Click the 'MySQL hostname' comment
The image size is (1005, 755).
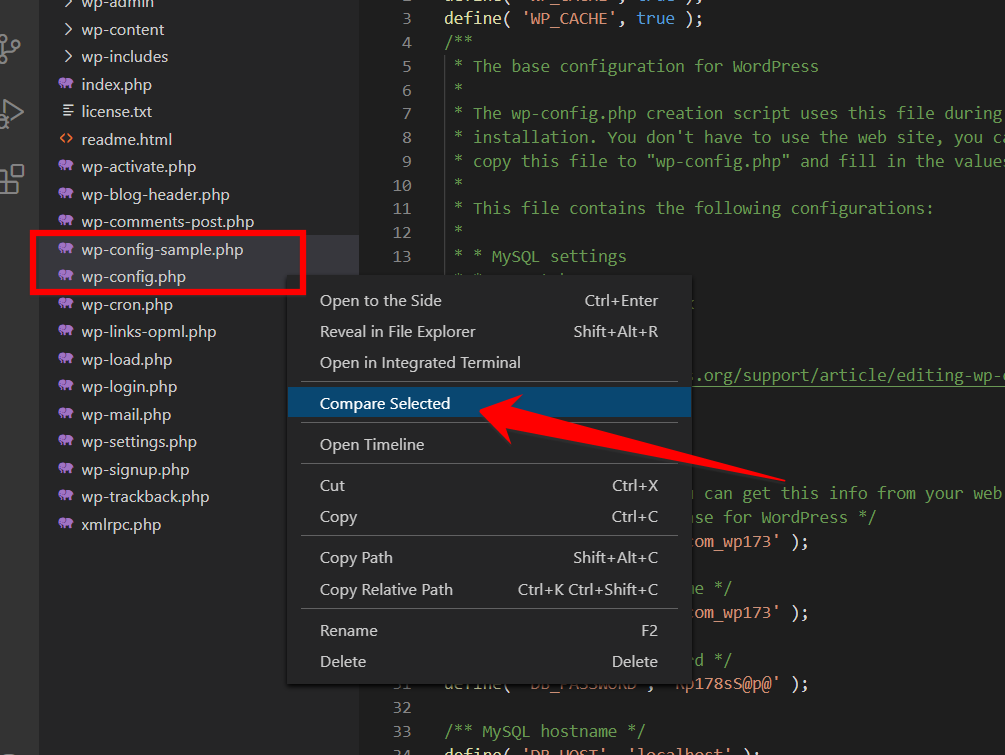(545, 731)
